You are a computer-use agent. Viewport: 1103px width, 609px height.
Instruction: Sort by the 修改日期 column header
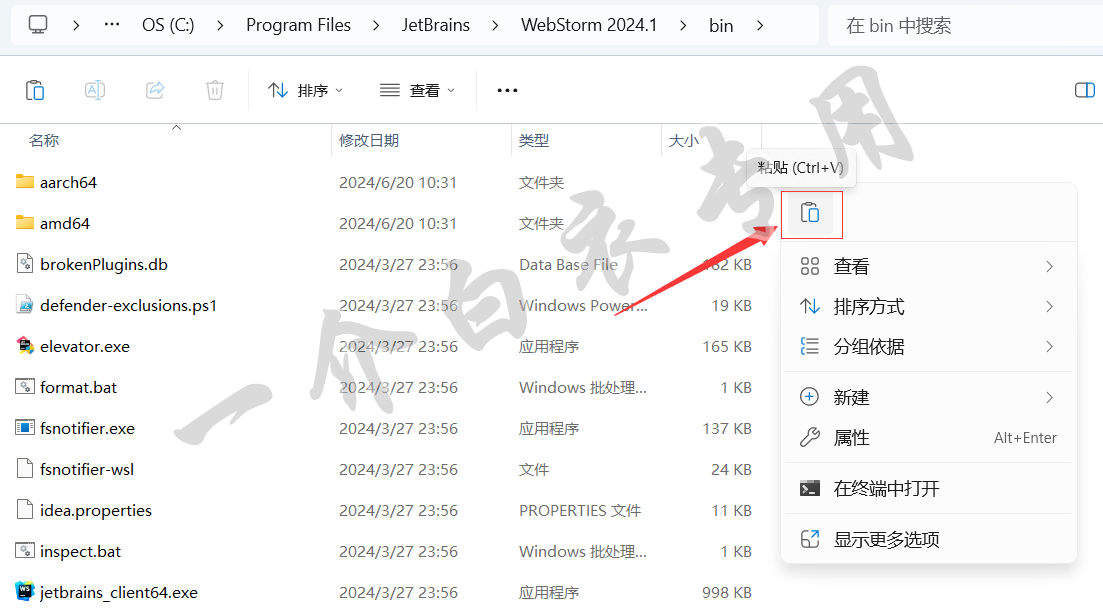(x=369, y=141)
